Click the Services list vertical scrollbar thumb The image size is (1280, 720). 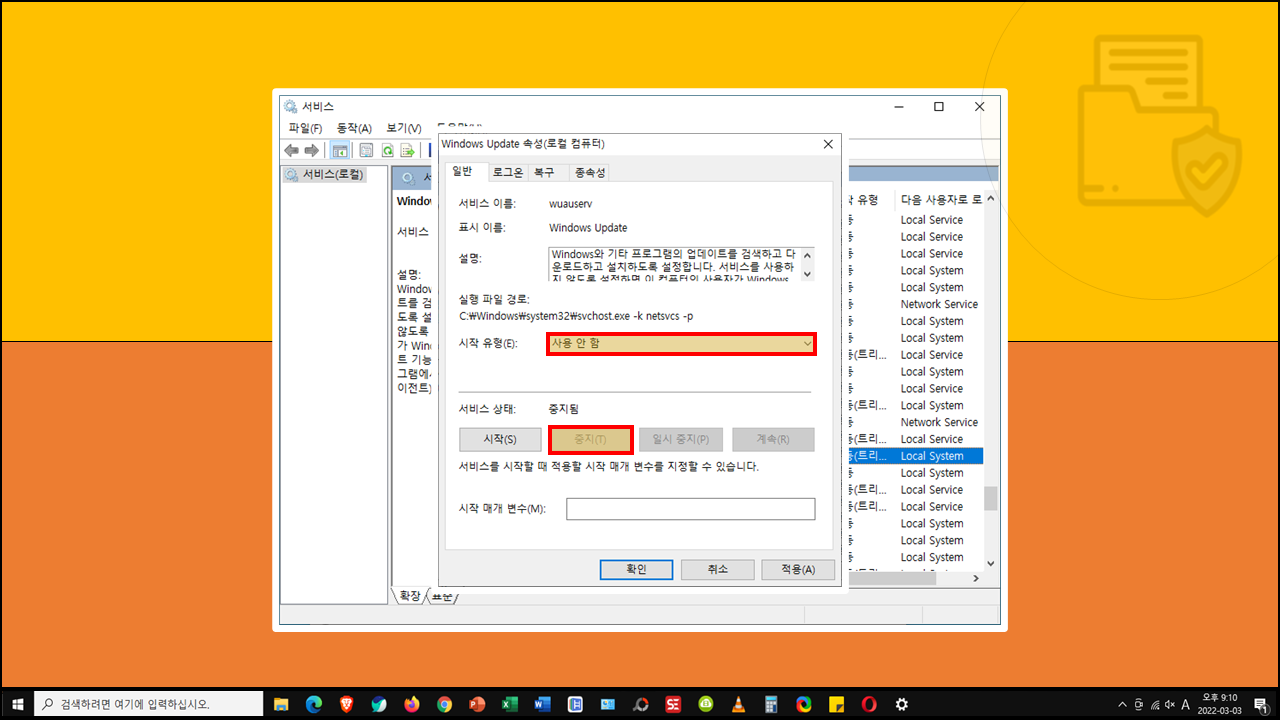[x=990, y=498]
